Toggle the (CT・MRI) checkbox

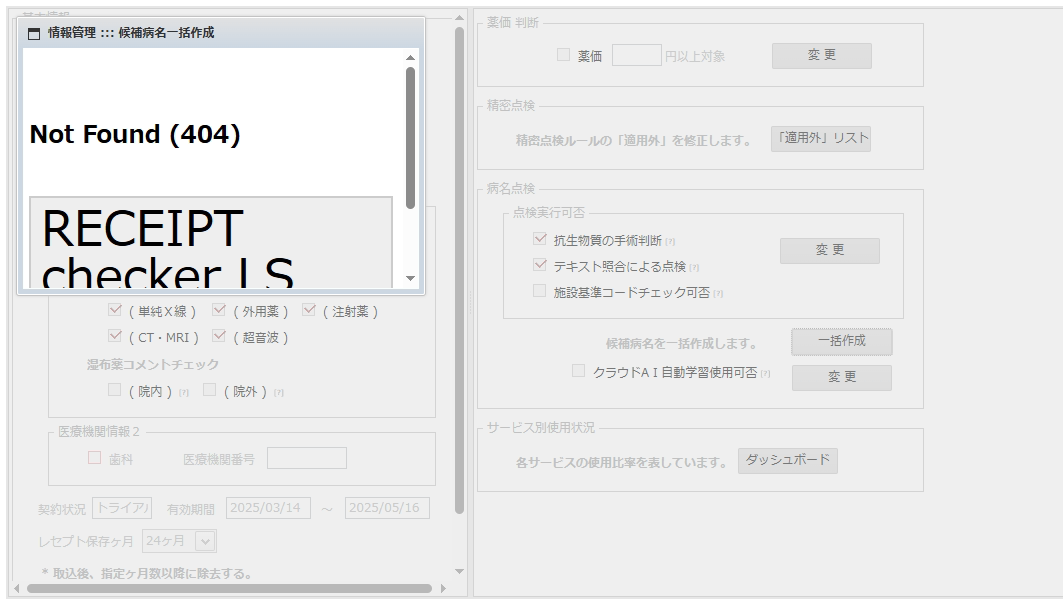tap(115, 336)
